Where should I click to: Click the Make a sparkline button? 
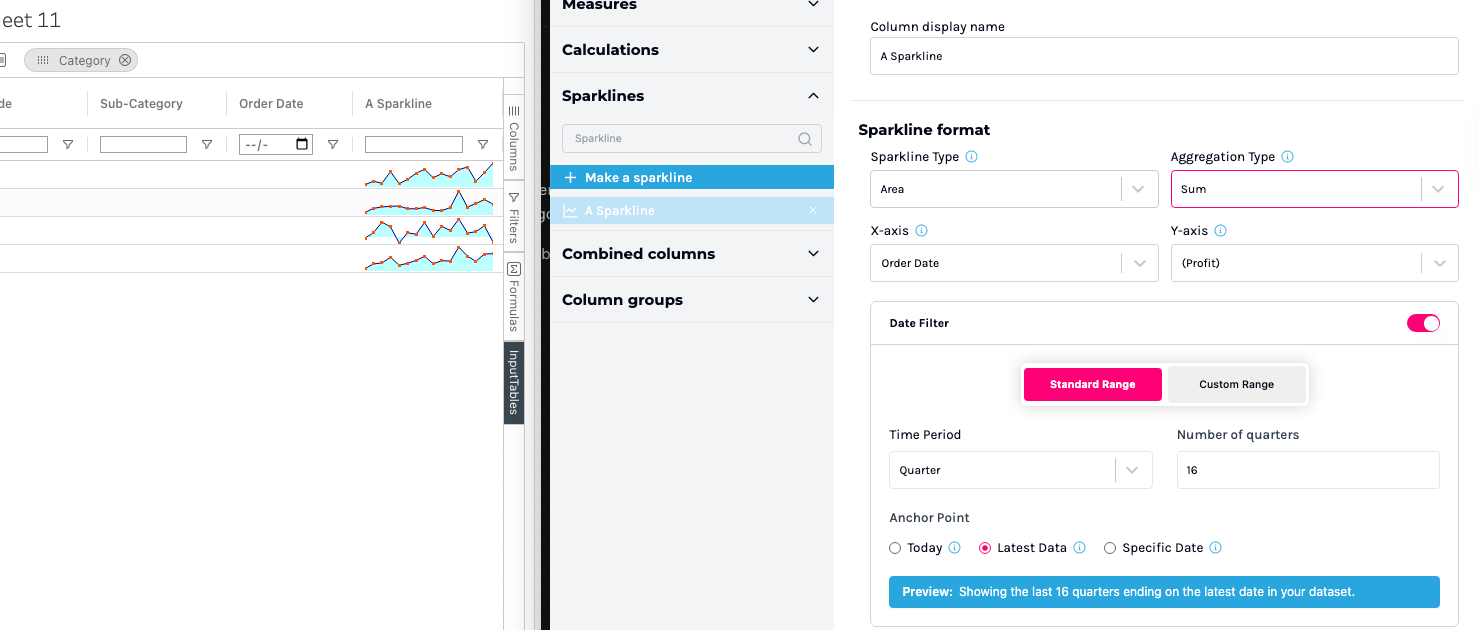click(x=691, y=177)
